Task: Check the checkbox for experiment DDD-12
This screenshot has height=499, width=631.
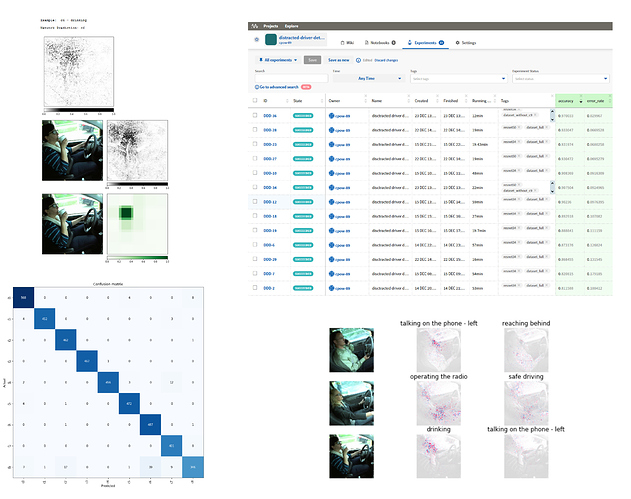Action: (x=256, y=201)
